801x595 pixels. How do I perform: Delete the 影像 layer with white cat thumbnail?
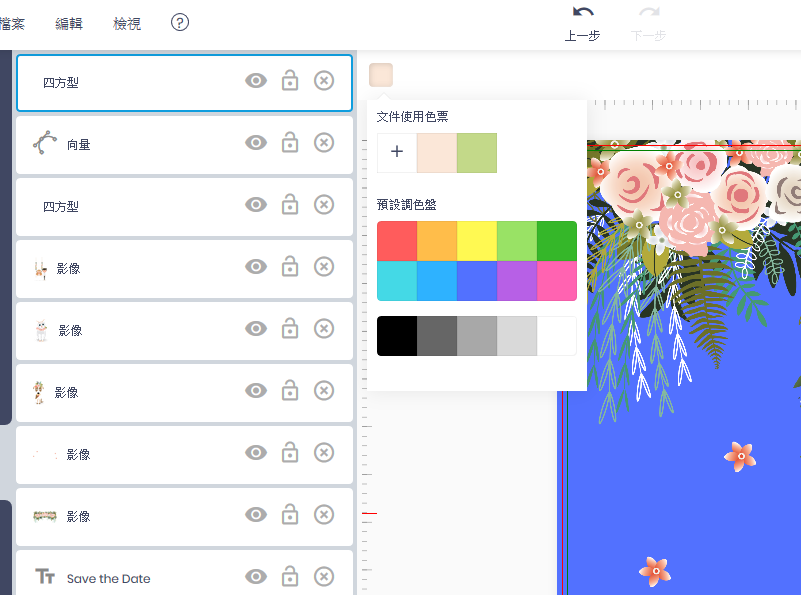[x=324, y=328]
